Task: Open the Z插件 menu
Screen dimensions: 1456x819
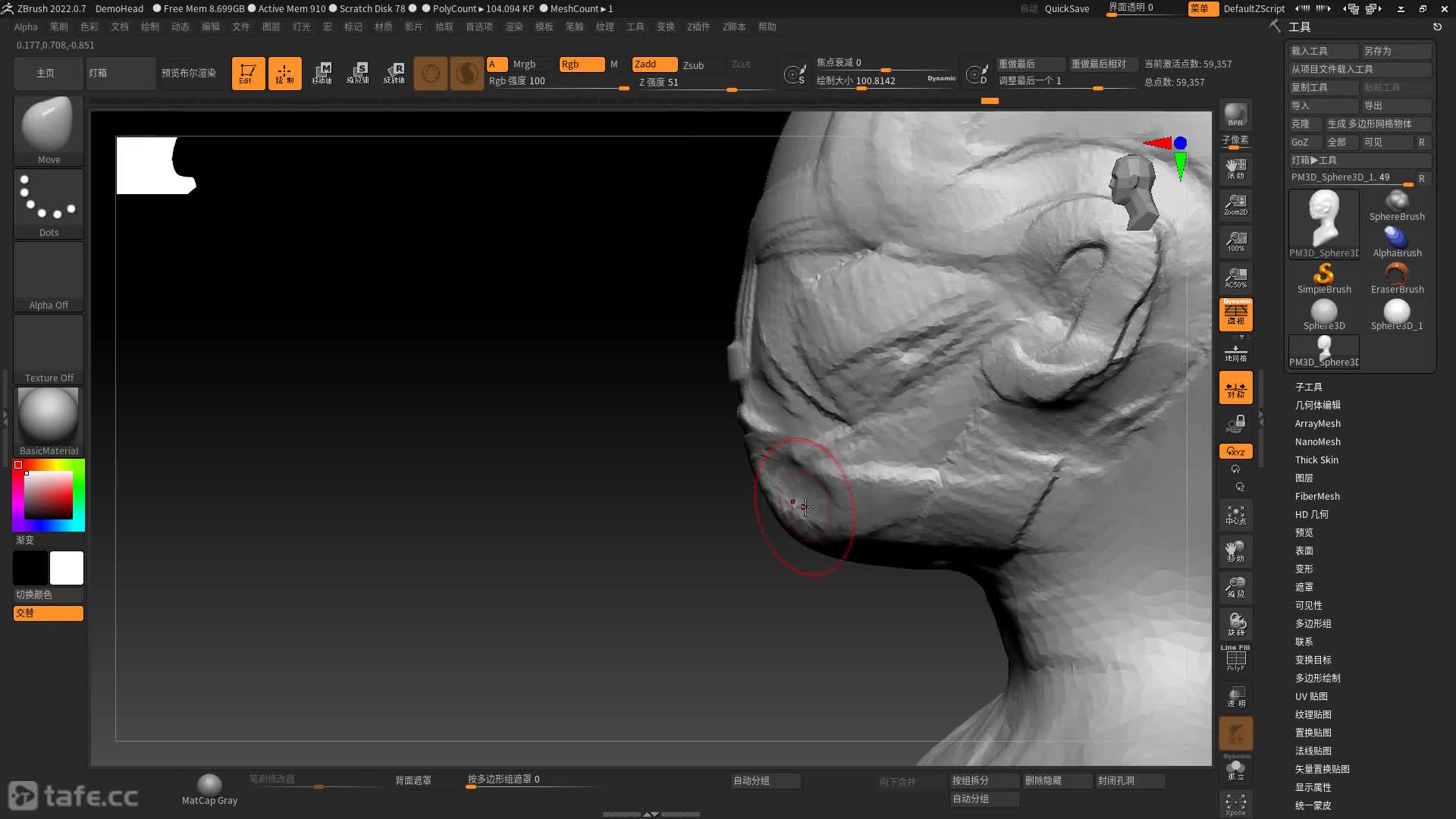Action: 698,27
